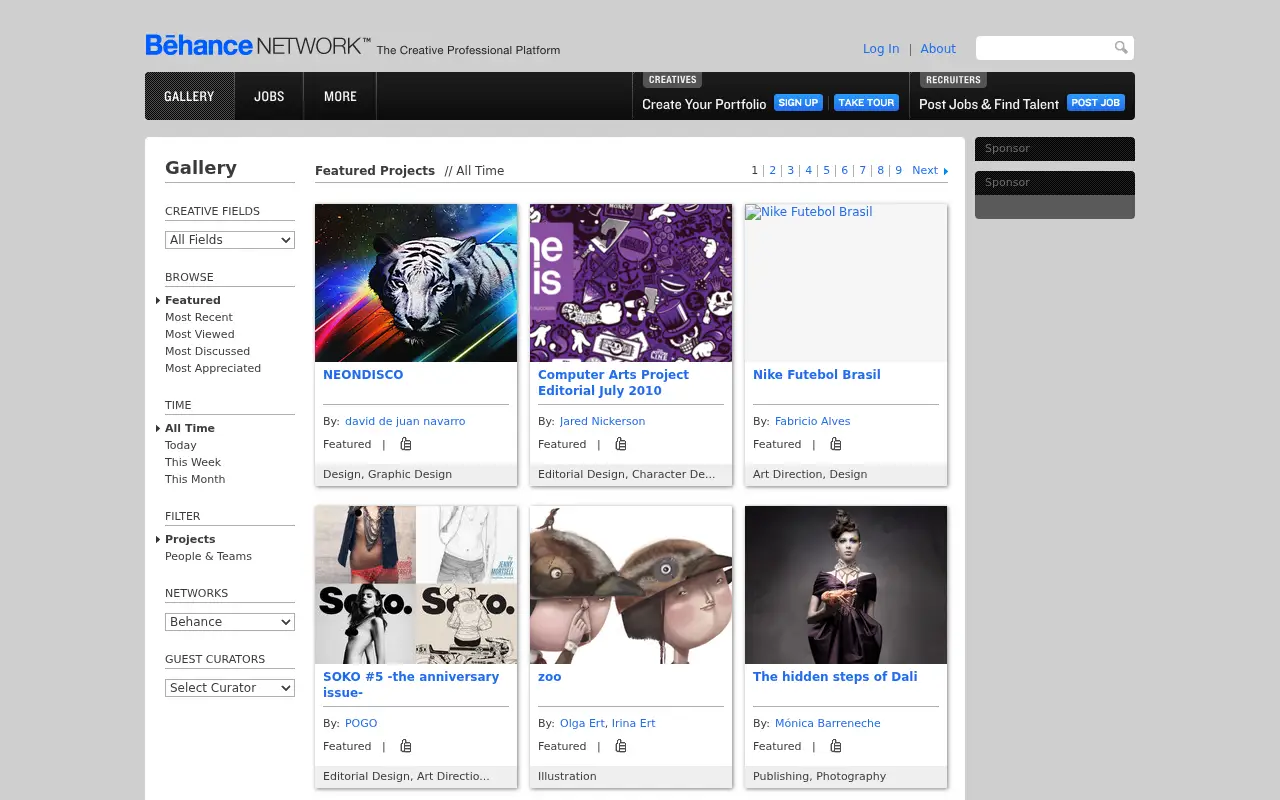Click the Behance Network logo
Screen dimensions: 1280x800
tap(258, 45)
